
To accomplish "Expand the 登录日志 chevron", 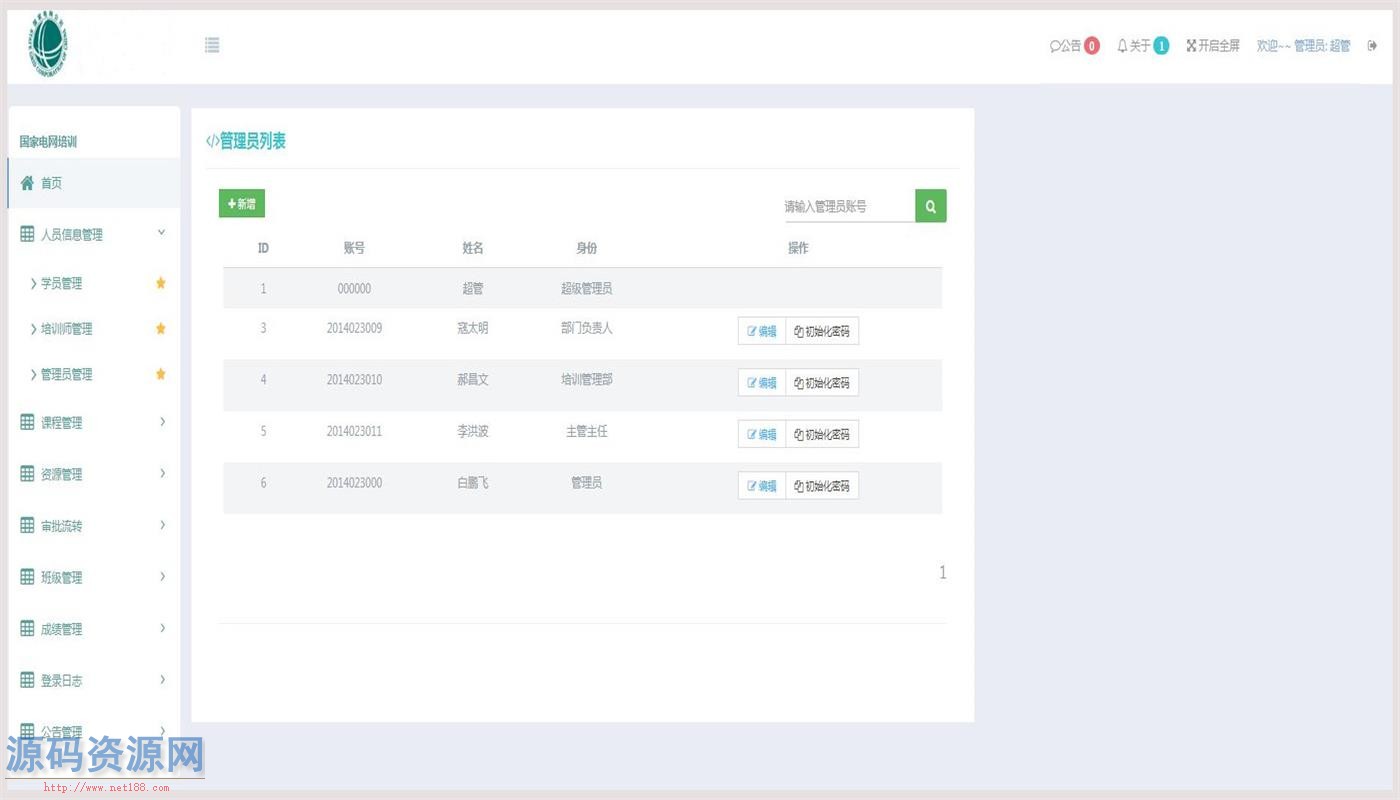I will pyautogui.click(x=163, y=680).
